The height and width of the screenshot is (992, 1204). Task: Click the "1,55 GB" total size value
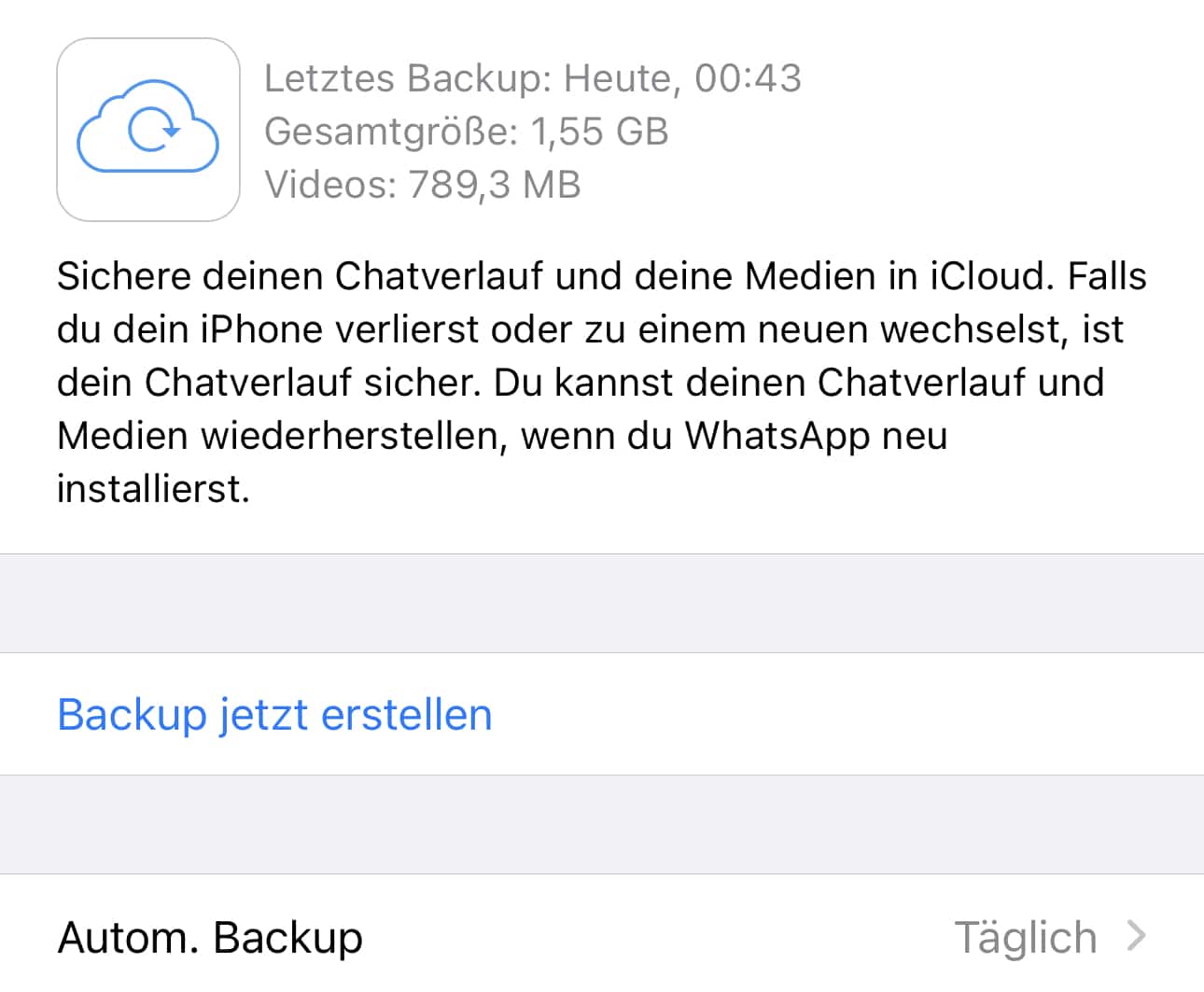(x=599, y=132)
